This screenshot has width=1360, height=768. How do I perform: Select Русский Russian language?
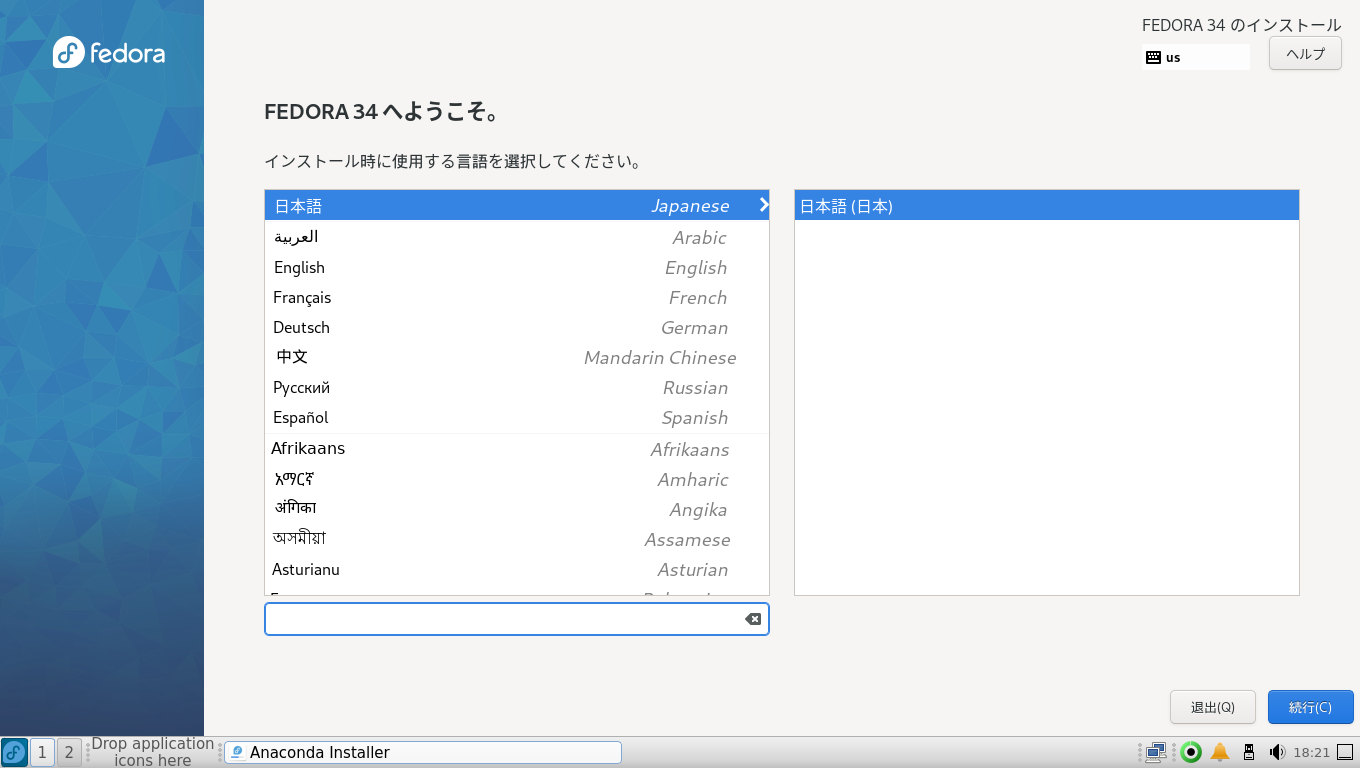coord(516,387)
